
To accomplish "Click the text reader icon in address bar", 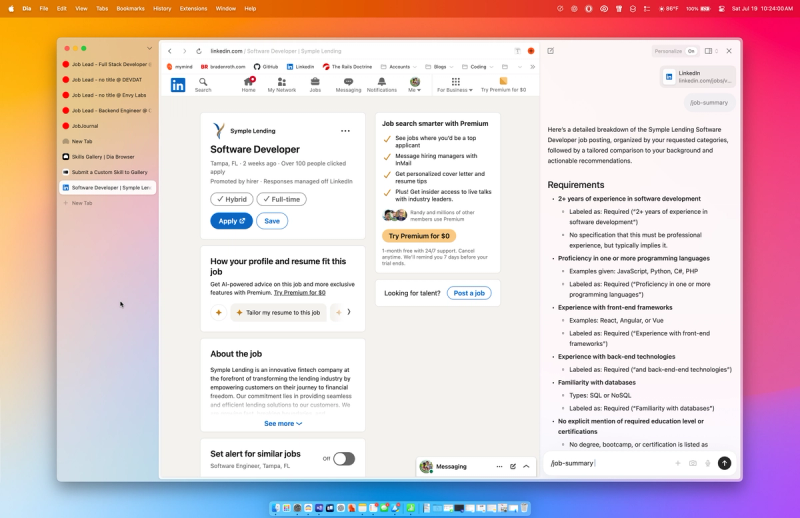I will (517, 51).
